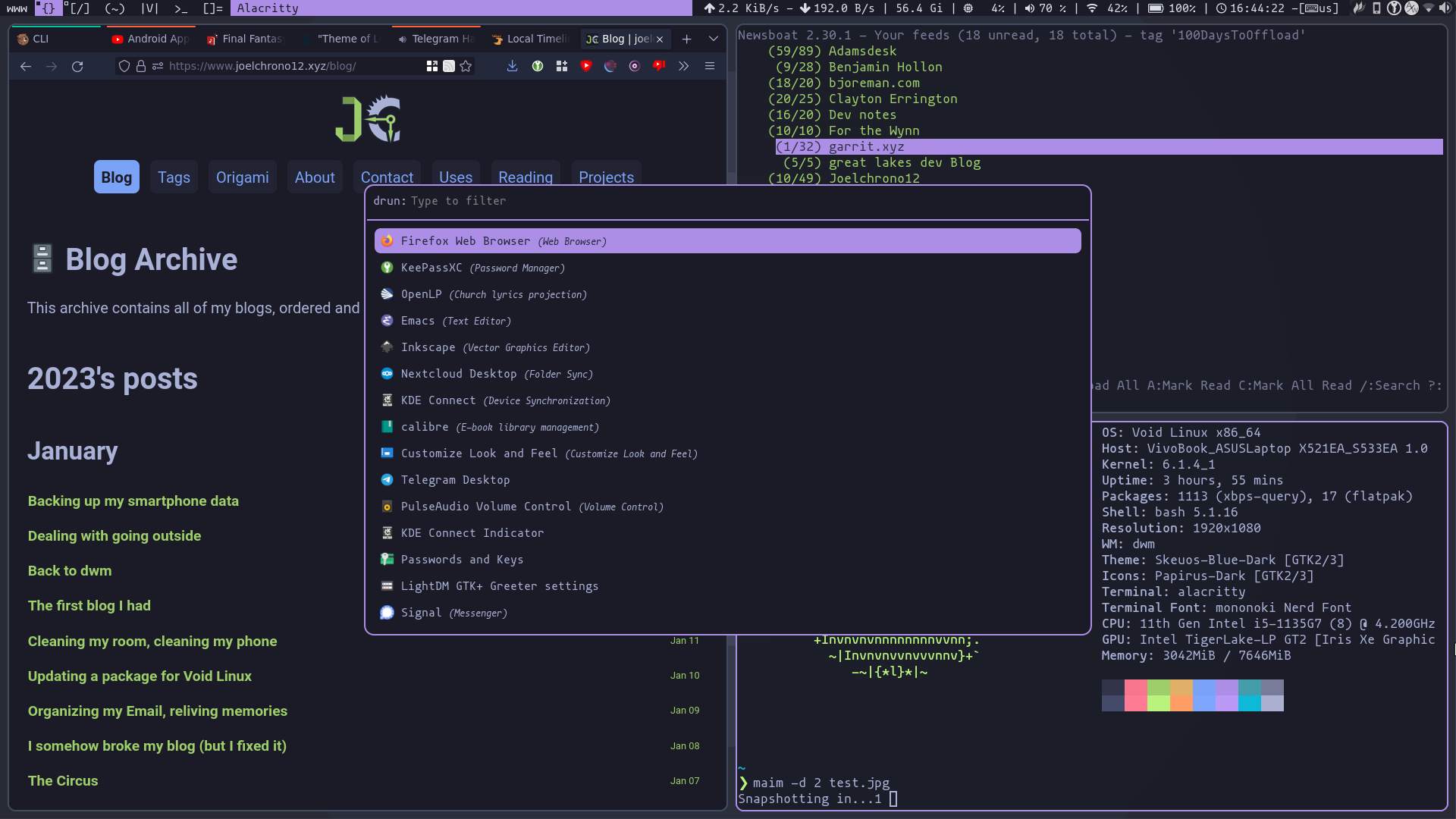Screen dimensions: 1456x819
Task: Open 'Updating a package for Void Linux' post
Action: click(x=140, y=676)
